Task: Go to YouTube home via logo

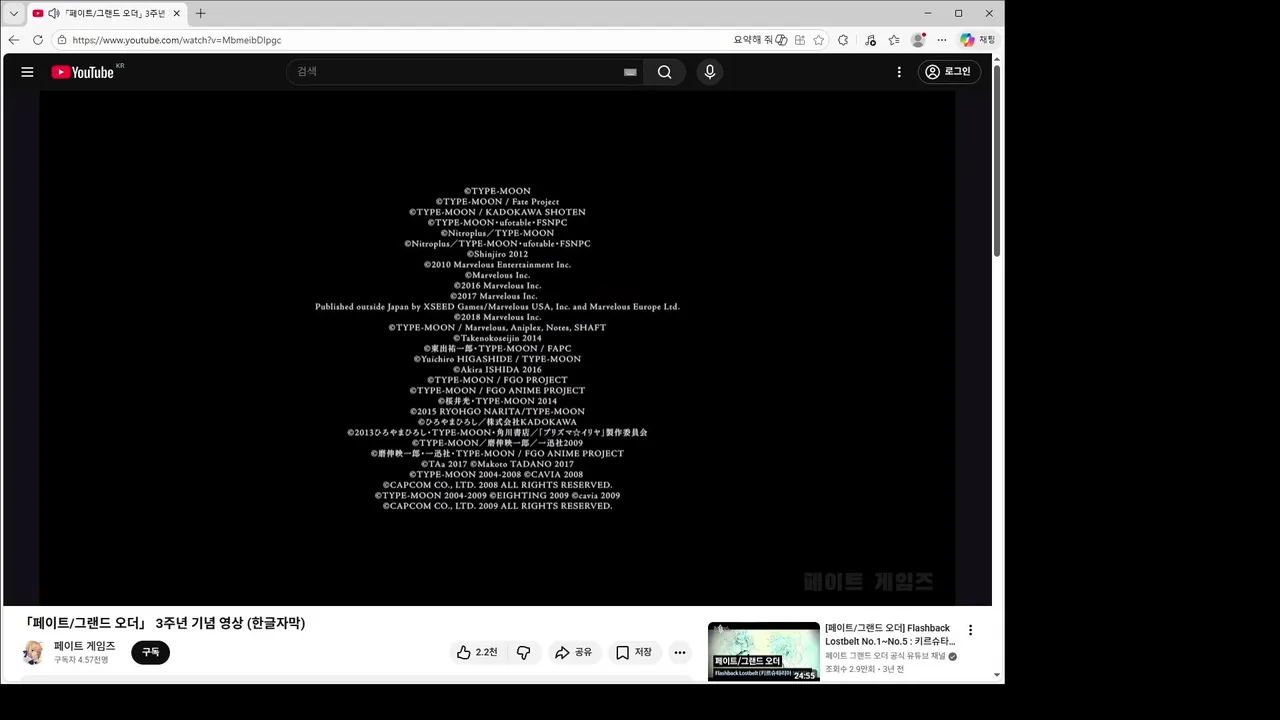Action: point(83,72)
